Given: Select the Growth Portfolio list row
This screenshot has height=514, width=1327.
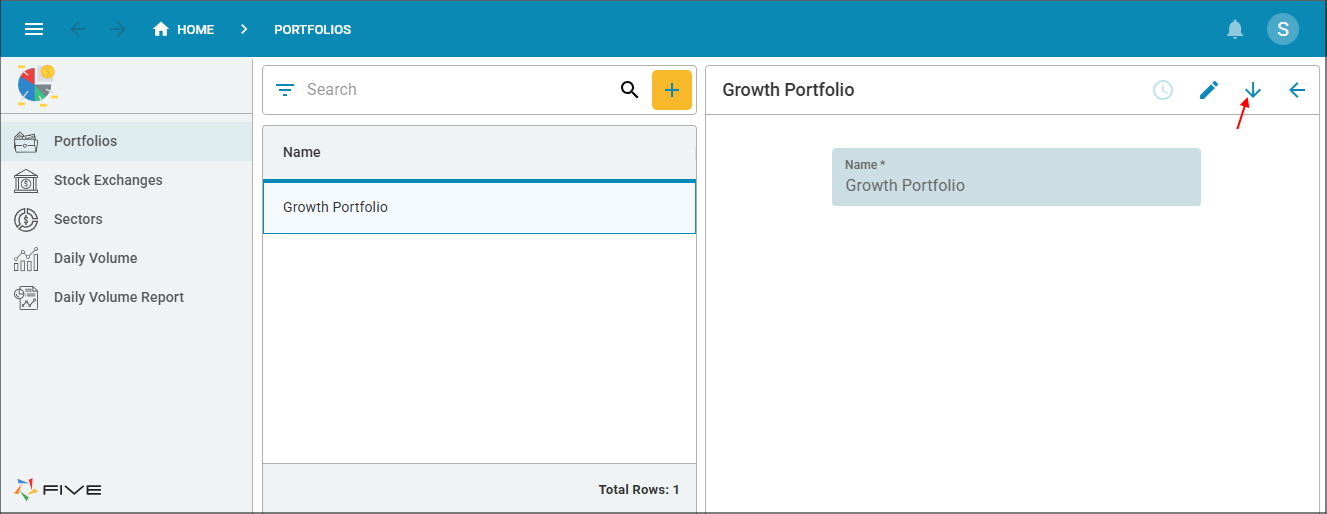Looking at the screenshot, I should 479,207.
